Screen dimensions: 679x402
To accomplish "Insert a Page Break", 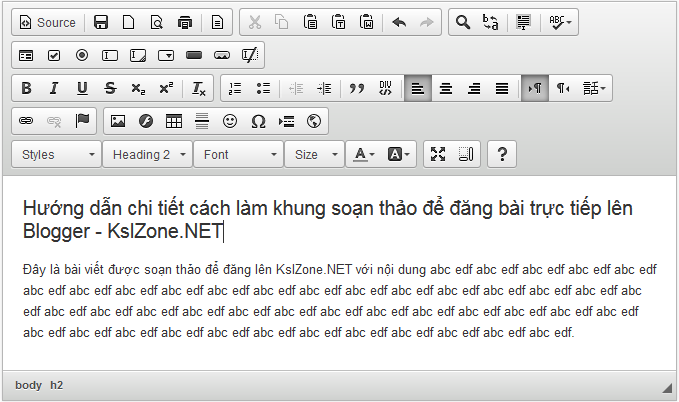I will 286,121.
